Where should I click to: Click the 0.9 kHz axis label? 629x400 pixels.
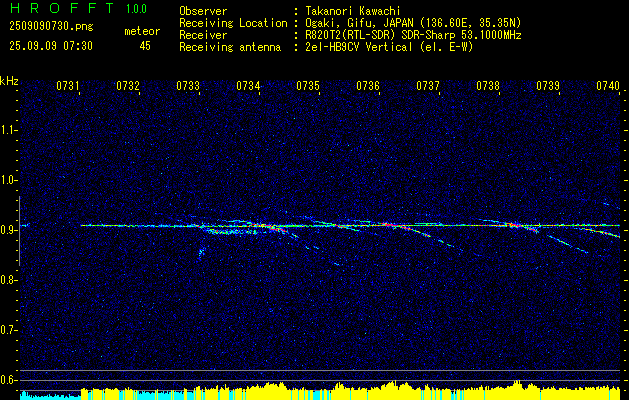(8, 230)
